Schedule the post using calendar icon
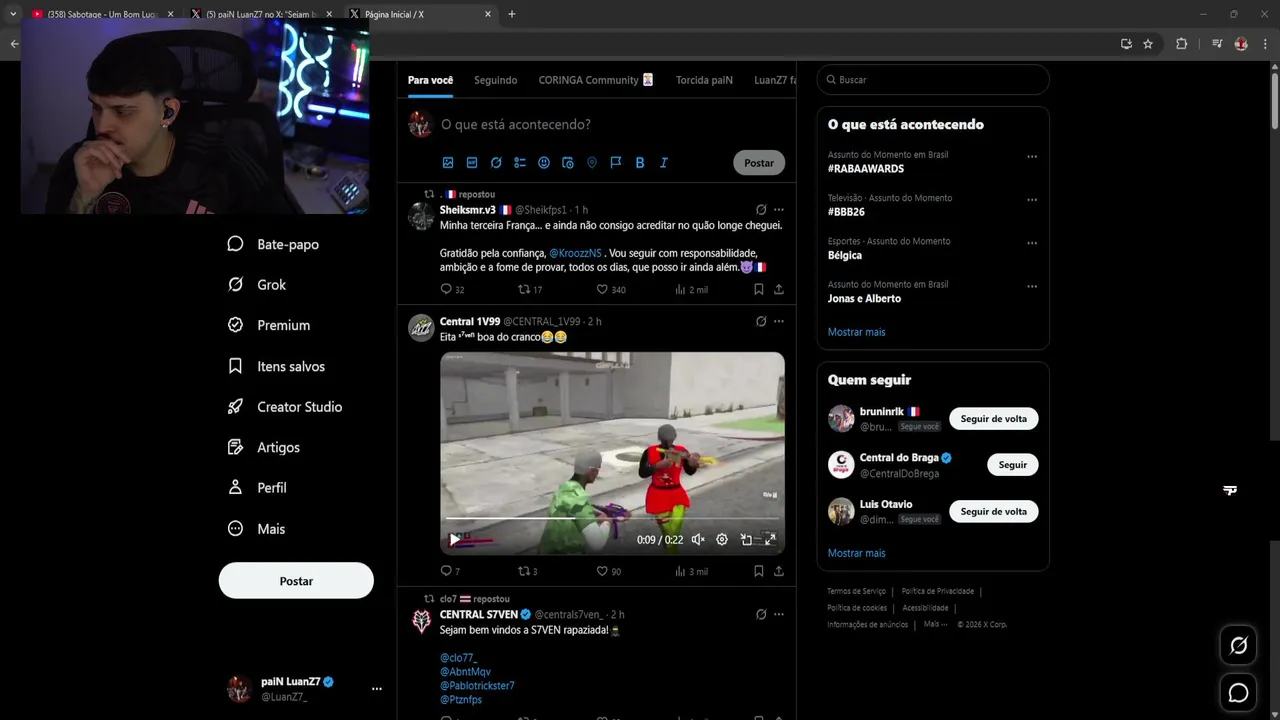The height and width of the screenshot is (720, 1280). click(568, 163)
